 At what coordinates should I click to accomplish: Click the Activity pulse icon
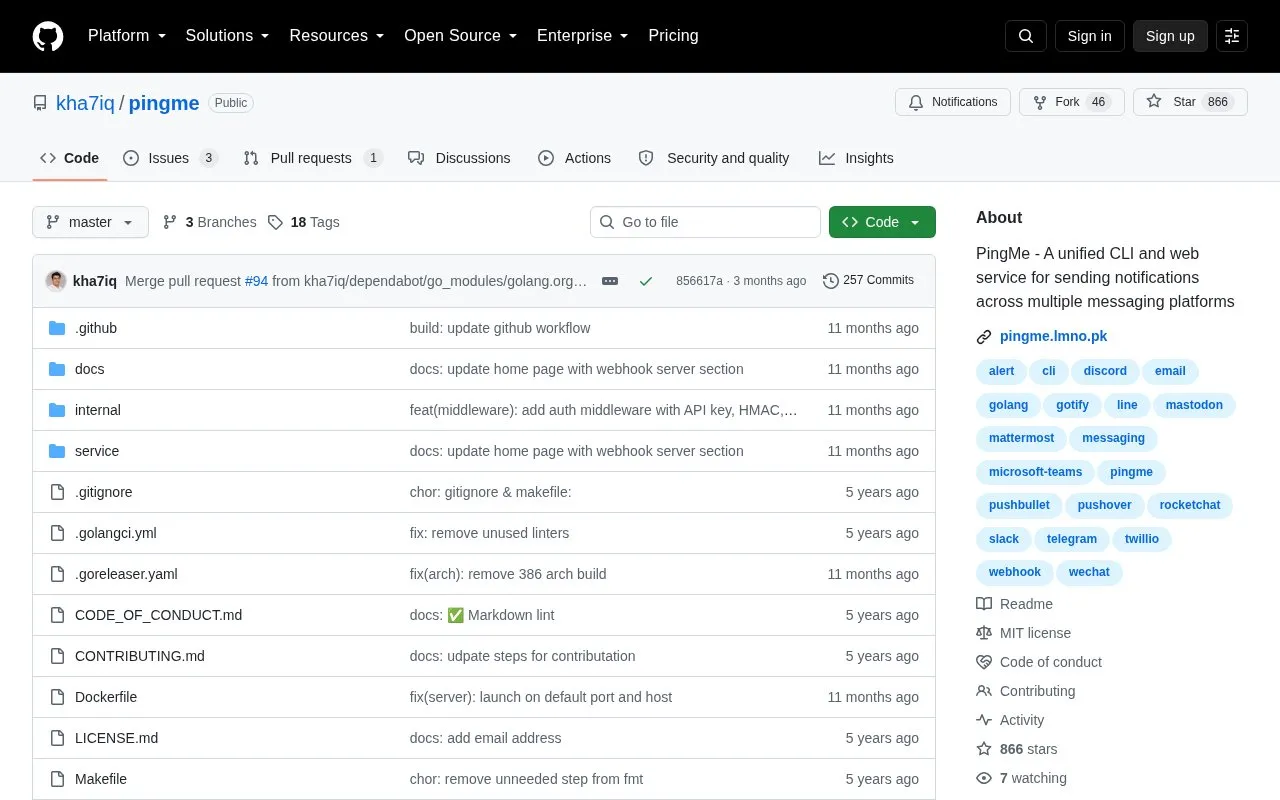tap(984, 720)
